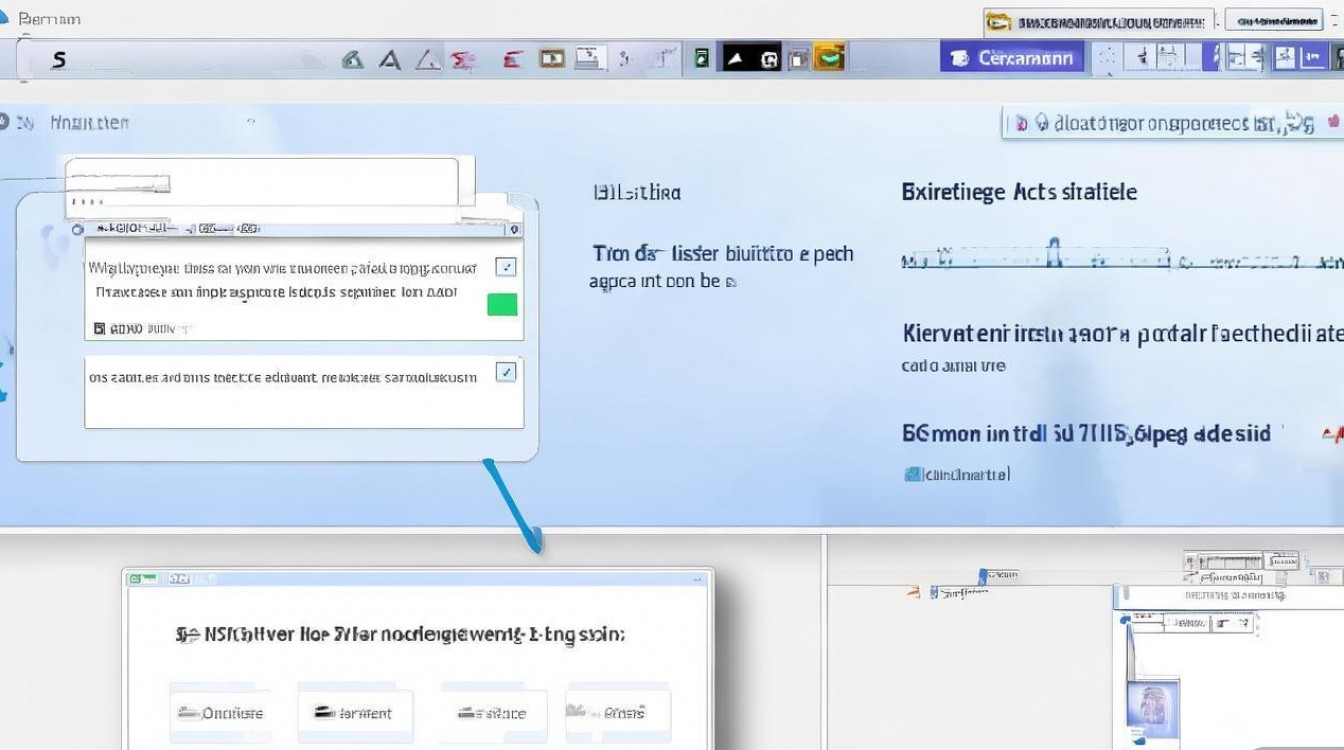
Task: Open the "clundmartral" link with blue icon
Action: coord(957,474)
